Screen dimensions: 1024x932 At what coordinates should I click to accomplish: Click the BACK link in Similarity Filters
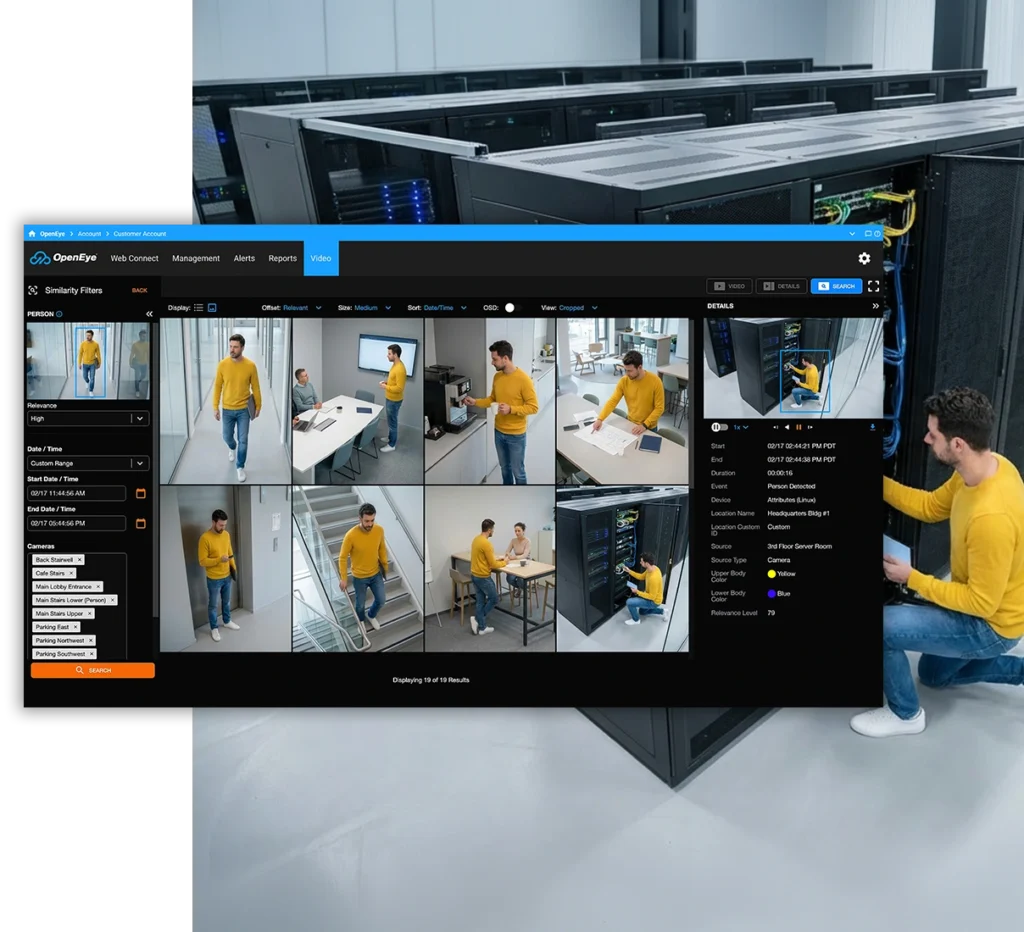pos(139,290)
